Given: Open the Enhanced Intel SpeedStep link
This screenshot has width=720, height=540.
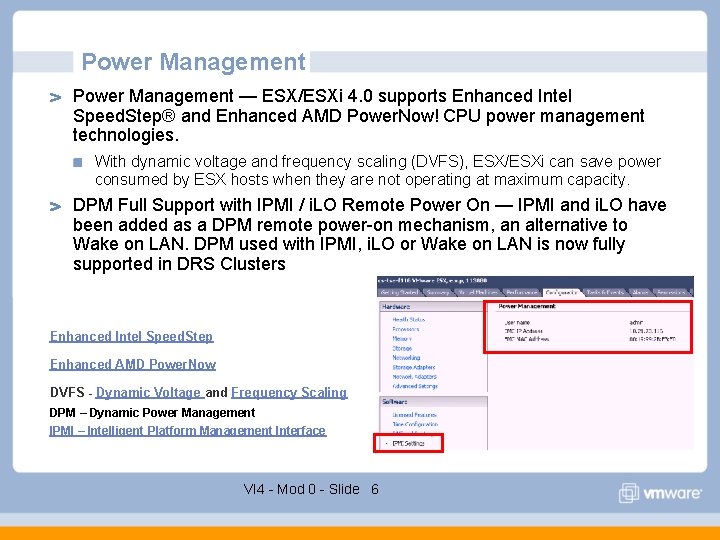Looking at the screenshot, I should [x=131, y=337].
